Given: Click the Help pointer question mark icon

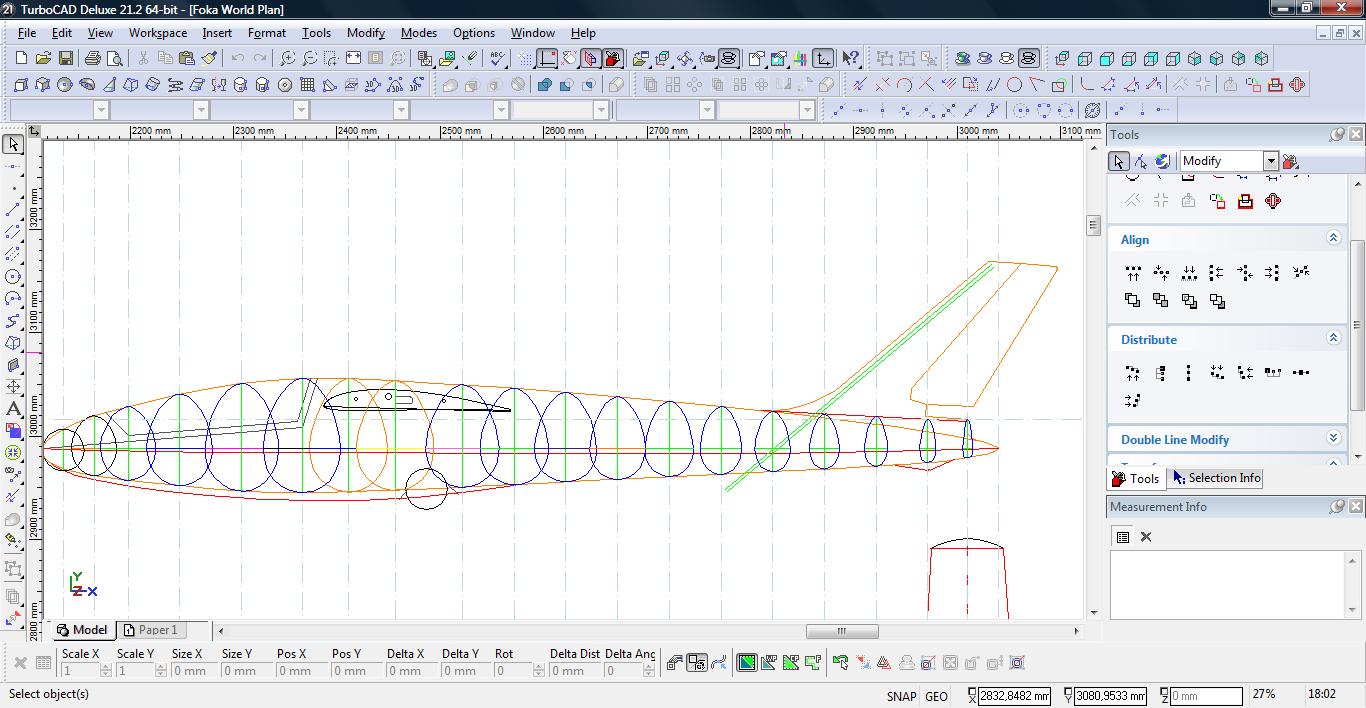Looking at the screenshot, I should tap(850, 59).
